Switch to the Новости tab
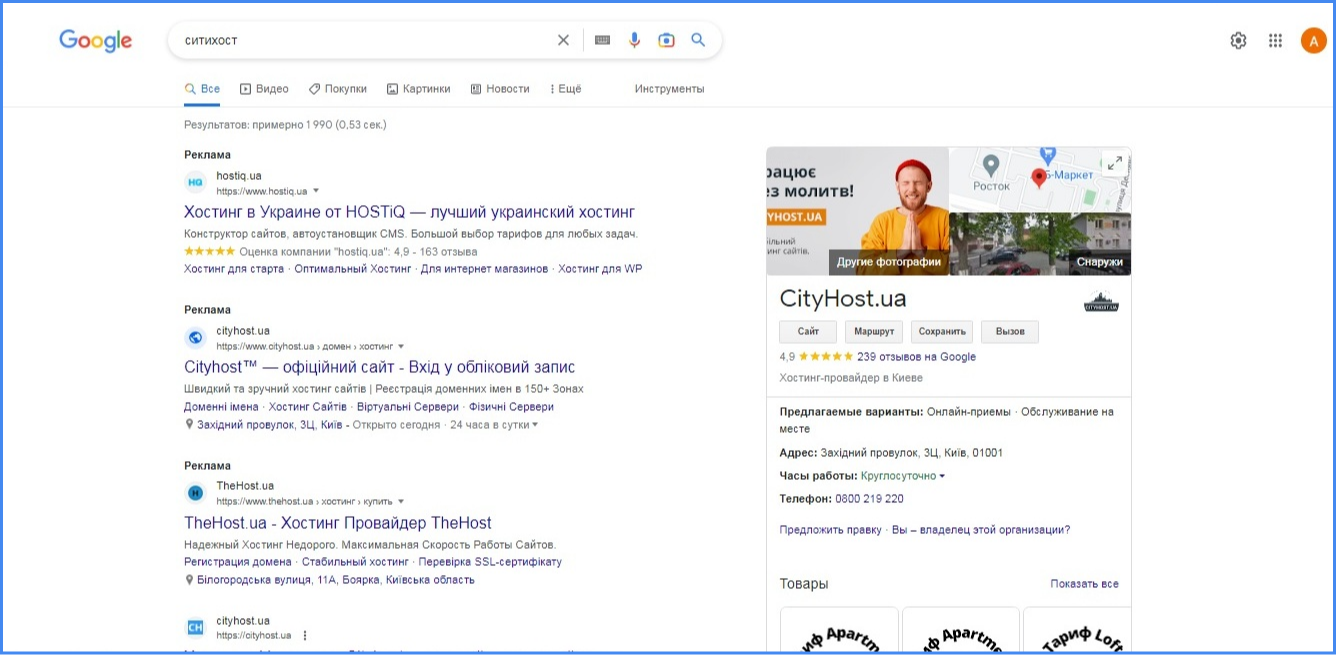Viewport: 1336px width, 655px height. point(500,89)
